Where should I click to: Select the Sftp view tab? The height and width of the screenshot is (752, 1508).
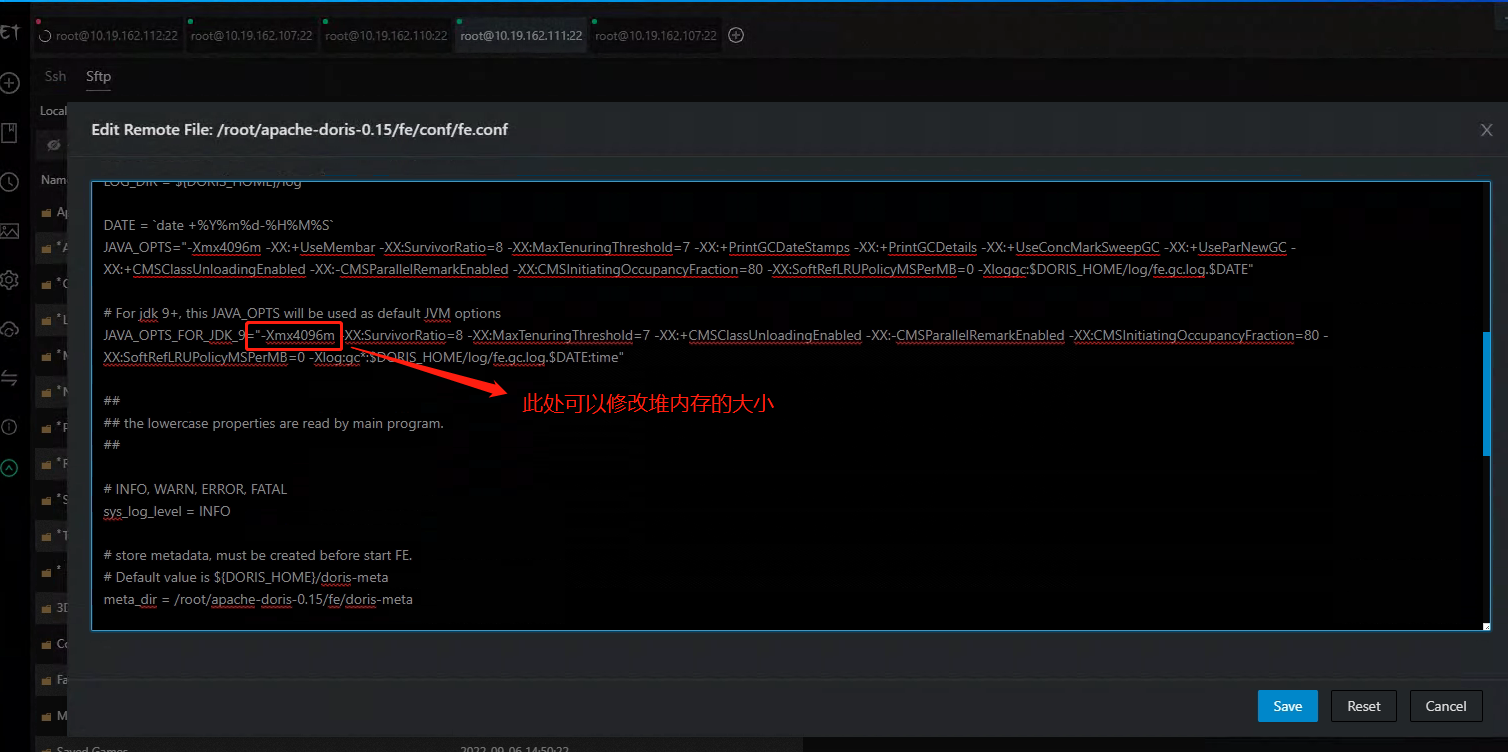point(98,76)
